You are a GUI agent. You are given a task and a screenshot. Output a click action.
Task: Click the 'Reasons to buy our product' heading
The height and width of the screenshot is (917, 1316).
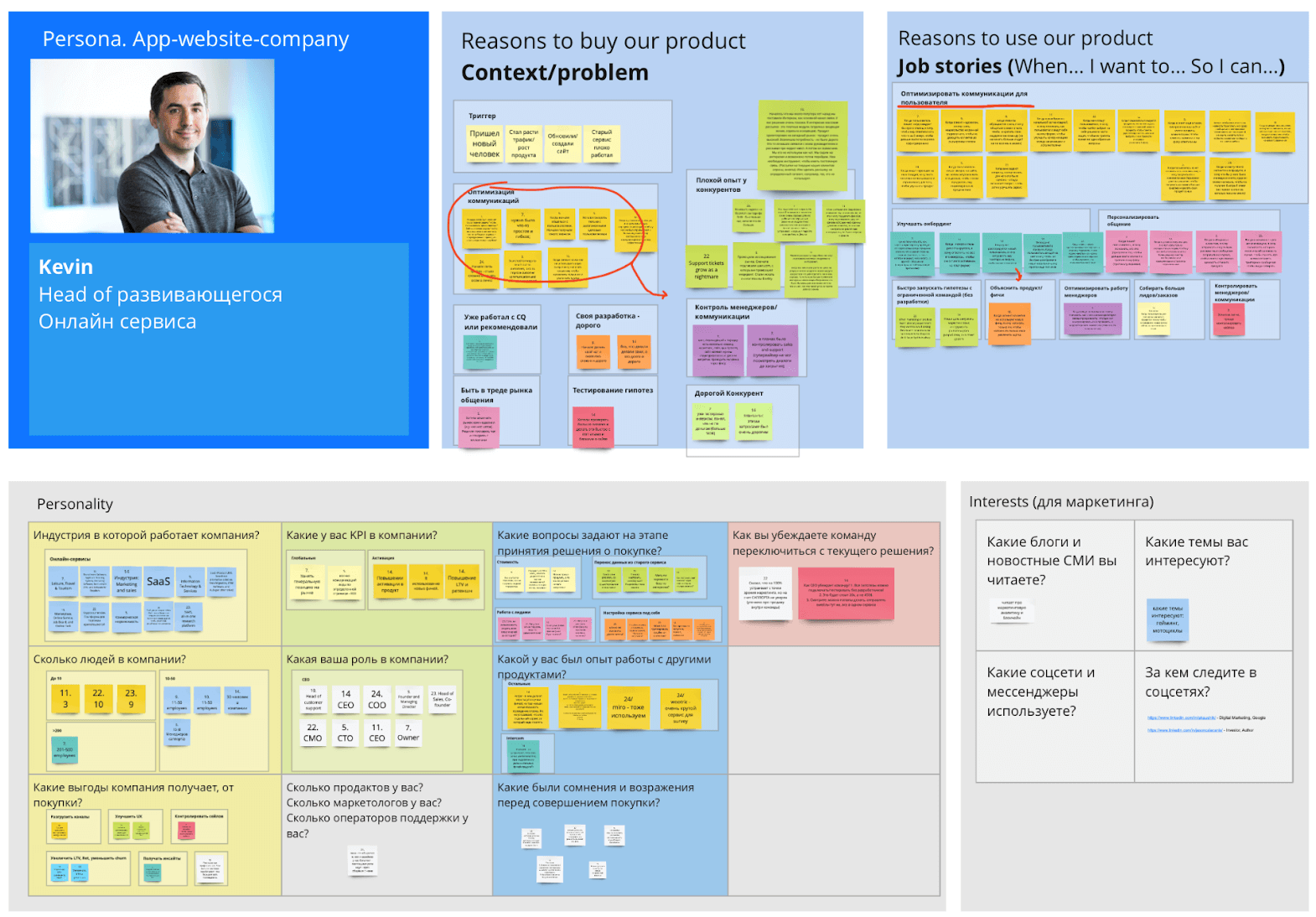pyautogui.click(x=603, y=41)
